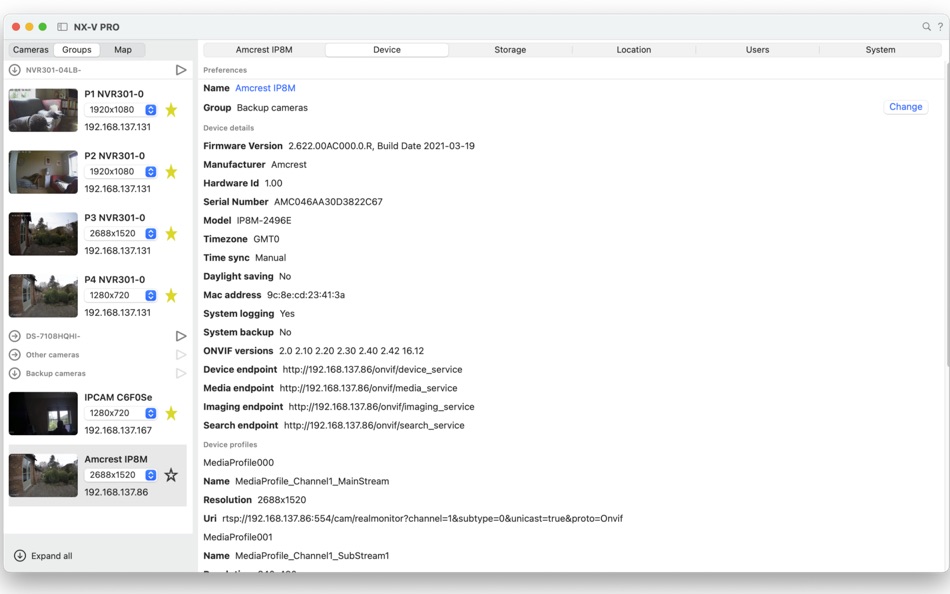
Task: Click Expand all label
Action: coord(51,556)
